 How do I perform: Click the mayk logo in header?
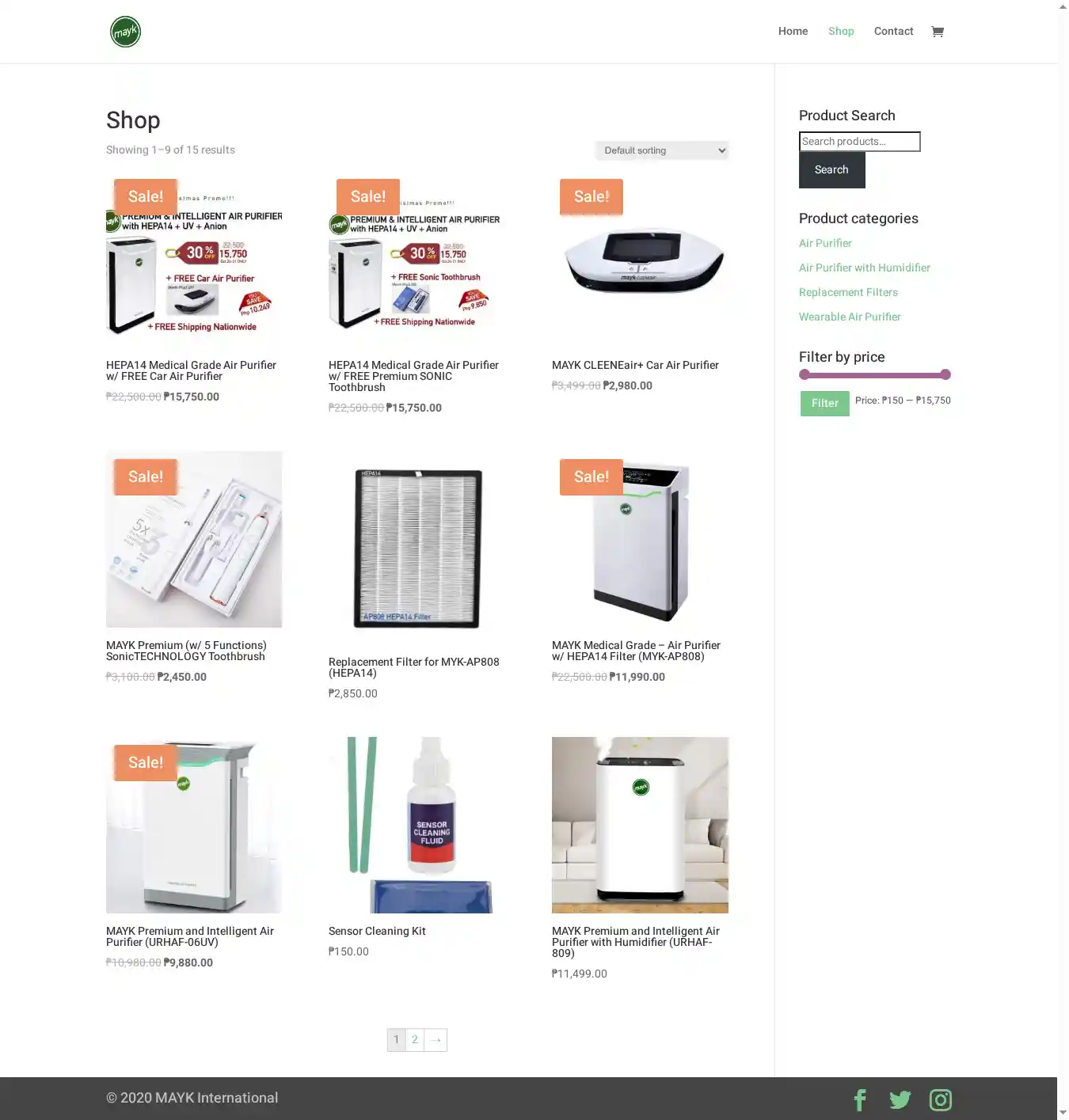(125, 32)
